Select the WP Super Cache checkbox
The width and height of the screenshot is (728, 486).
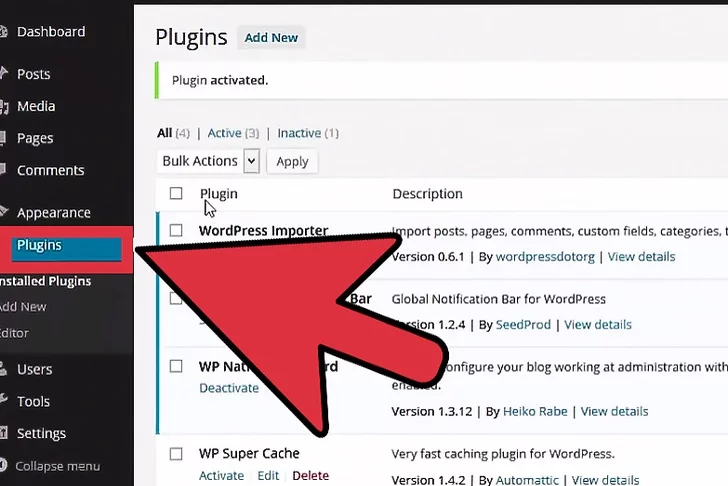point(176,454)
